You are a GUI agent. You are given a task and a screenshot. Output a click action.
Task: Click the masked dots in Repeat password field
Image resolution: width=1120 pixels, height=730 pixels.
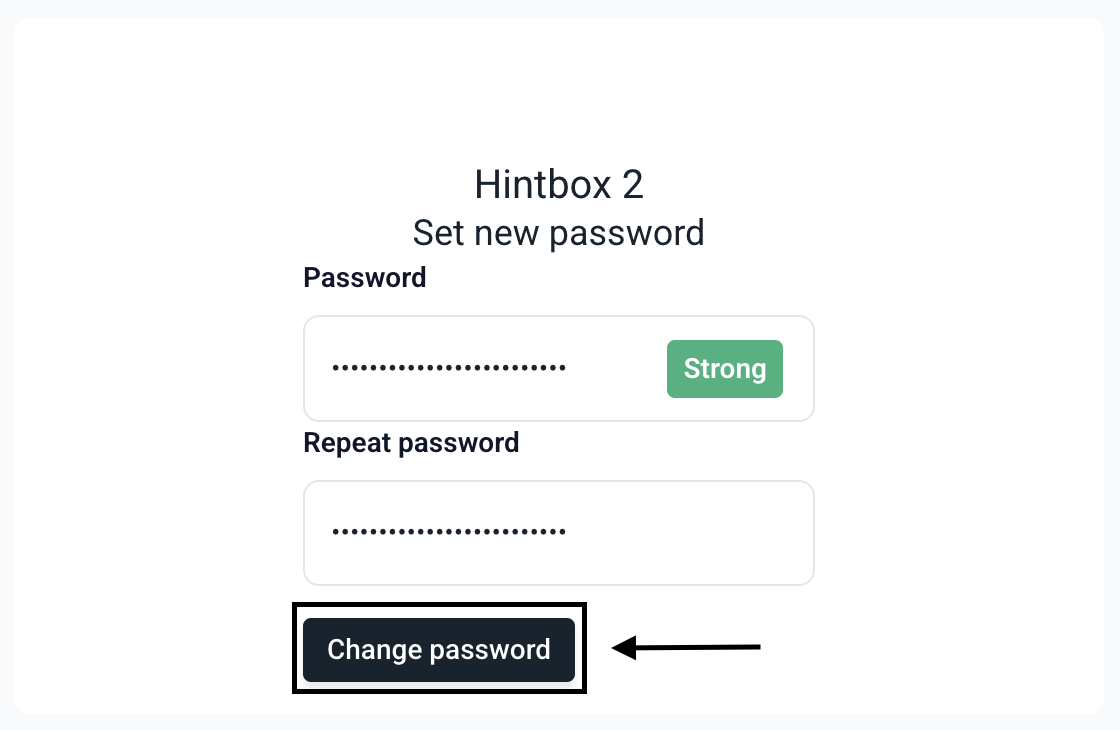pyautogui.click(x=449, y=532)
